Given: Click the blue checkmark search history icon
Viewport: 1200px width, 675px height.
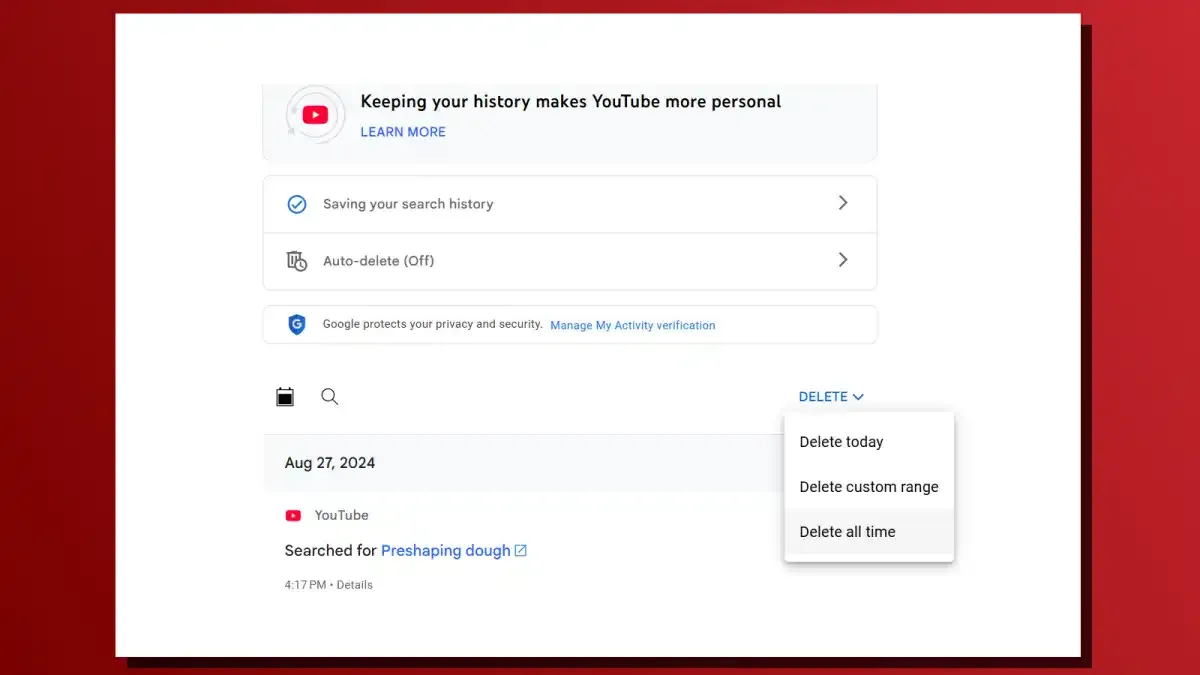Looking at the screenshot, I should [297, 204].
